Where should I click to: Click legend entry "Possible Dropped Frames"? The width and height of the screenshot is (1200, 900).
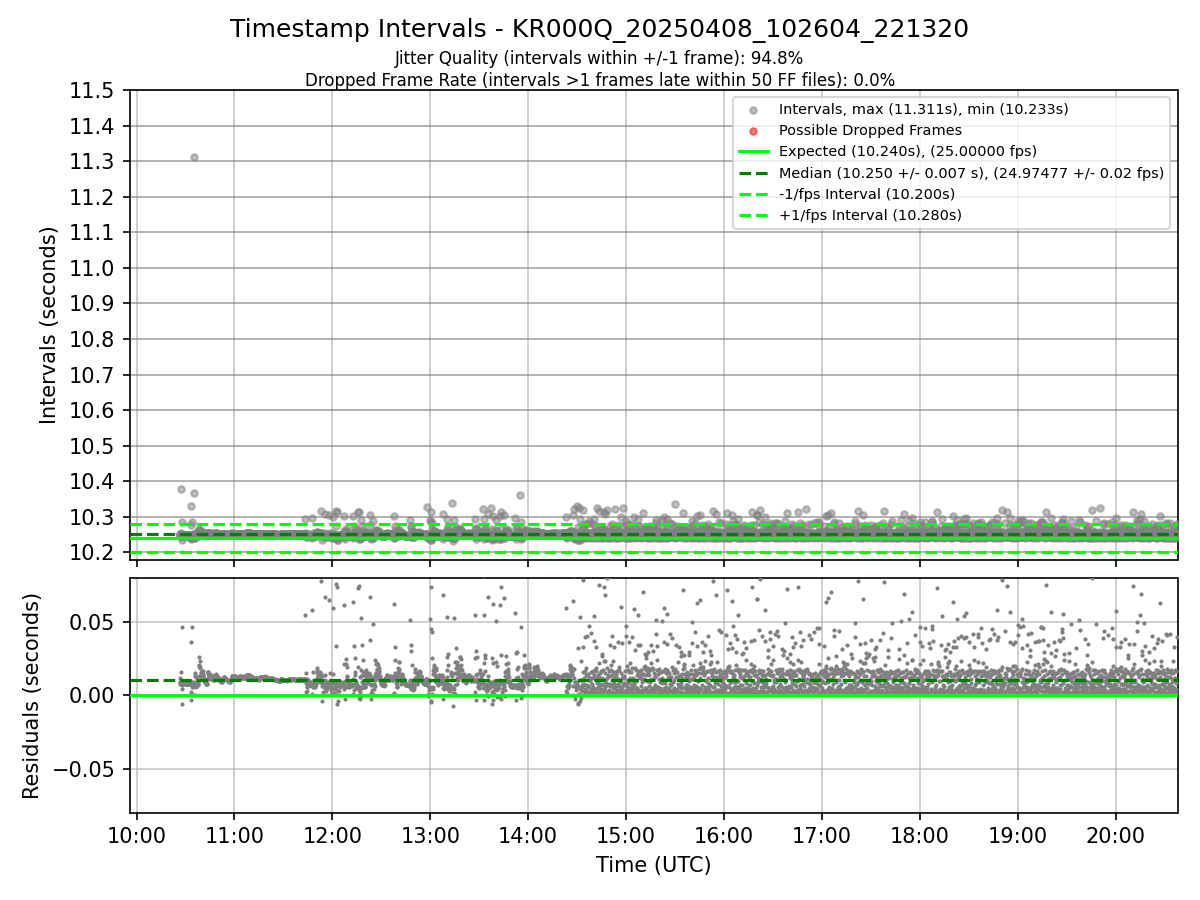(x=870, y=130)
